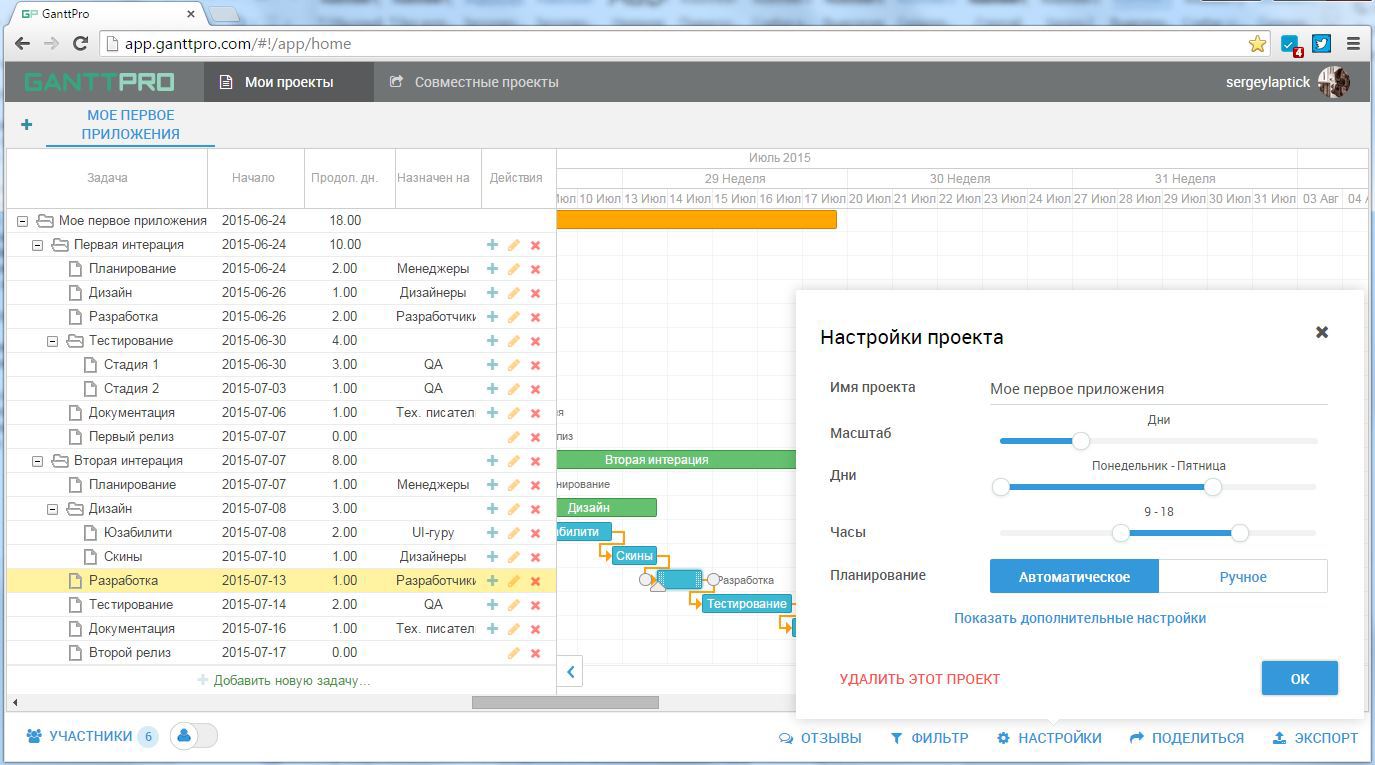Select Автоматическое planning mode
Screen dimensions: 1375x765
[x=1074, y=577]
